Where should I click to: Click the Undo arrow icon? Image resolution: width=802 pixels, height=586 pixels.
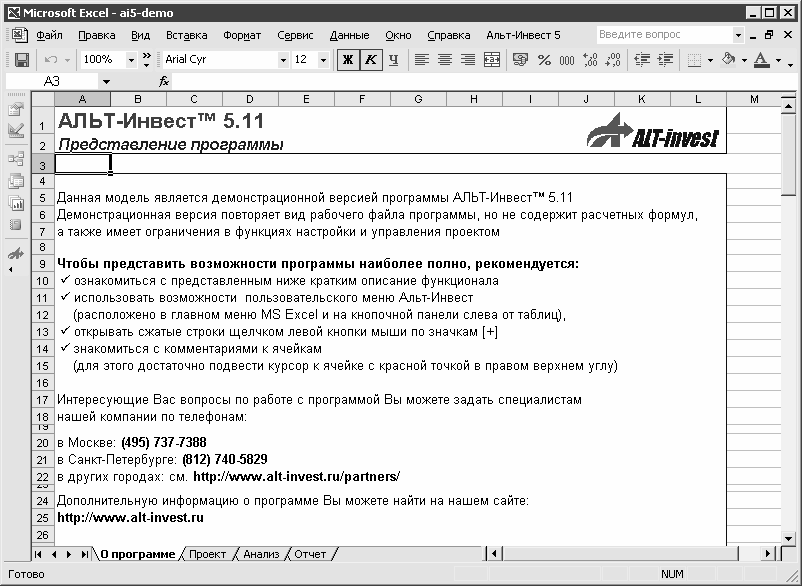[51, 60]
